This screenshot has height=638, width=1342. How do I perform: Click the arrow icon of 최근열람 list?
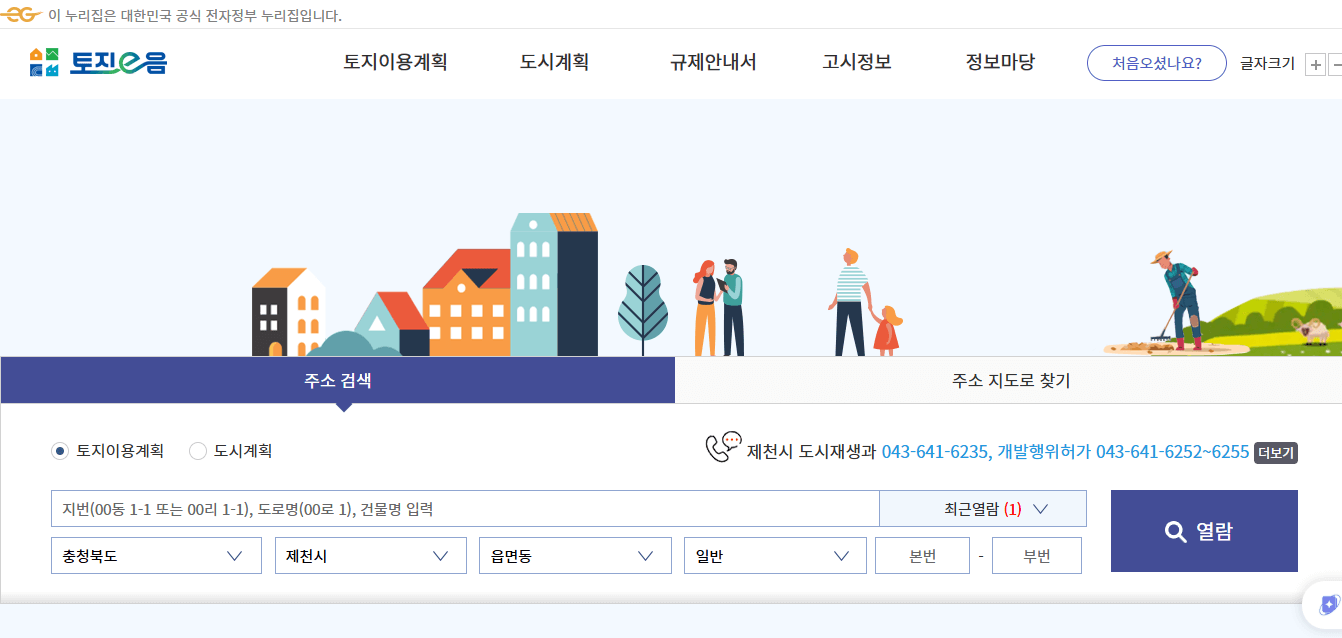click(1038, 508)
